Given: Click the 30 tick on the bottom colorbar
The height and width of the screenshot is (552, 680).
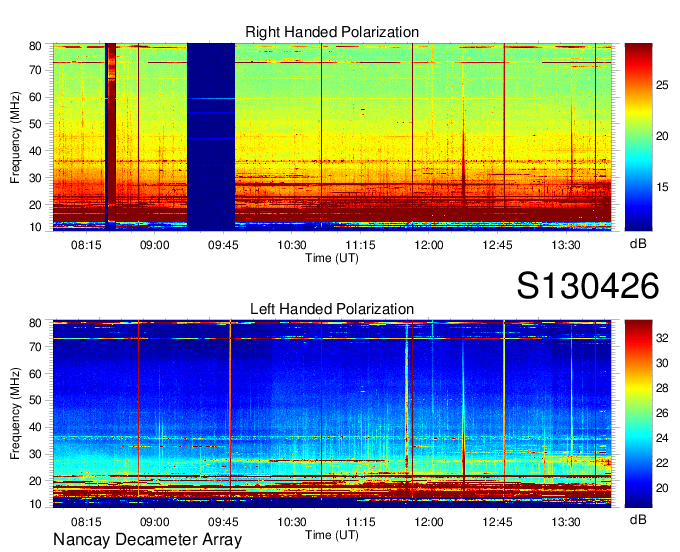Looking at the screenshot, I should 662,363.
